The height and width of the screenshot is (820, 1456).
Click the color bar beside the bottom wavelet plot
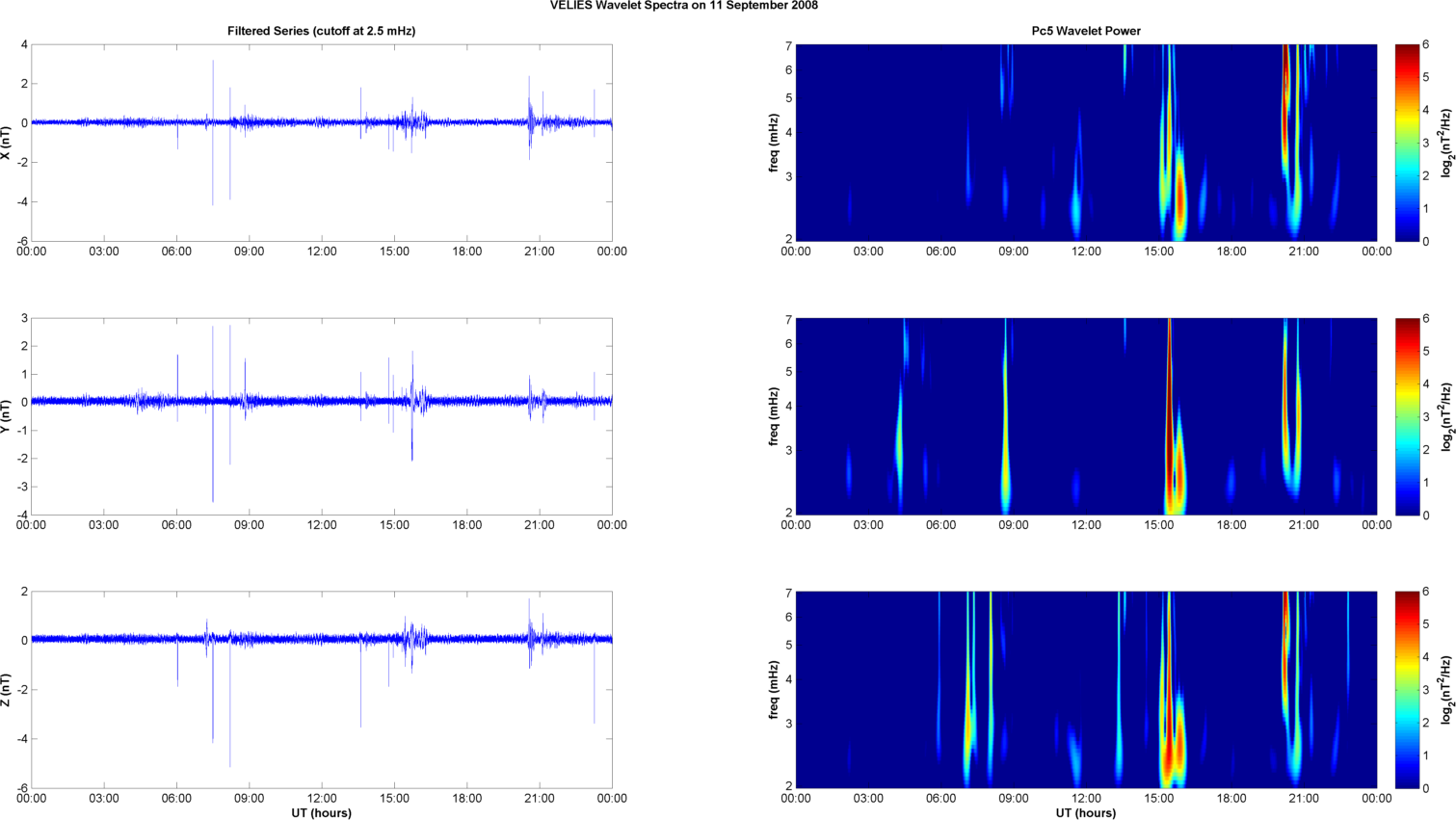[x=1407, y=690]
